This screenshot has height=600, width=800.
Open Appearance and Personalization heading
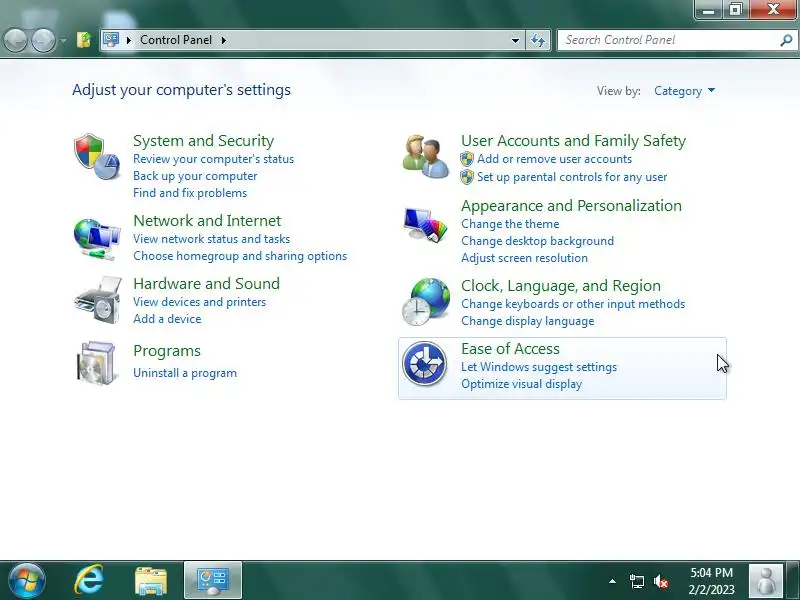(x=571, y=205)
